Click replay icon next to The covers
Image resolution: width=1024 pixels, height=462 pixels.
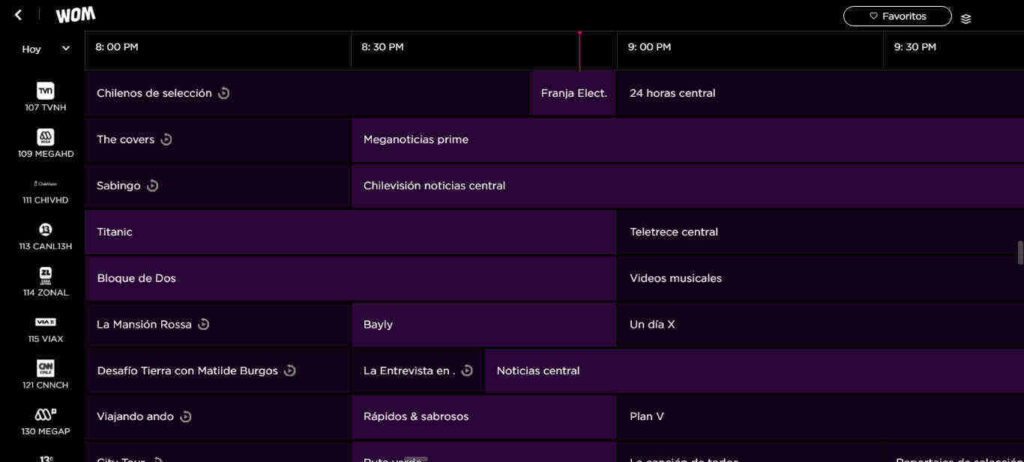point(166,140)
